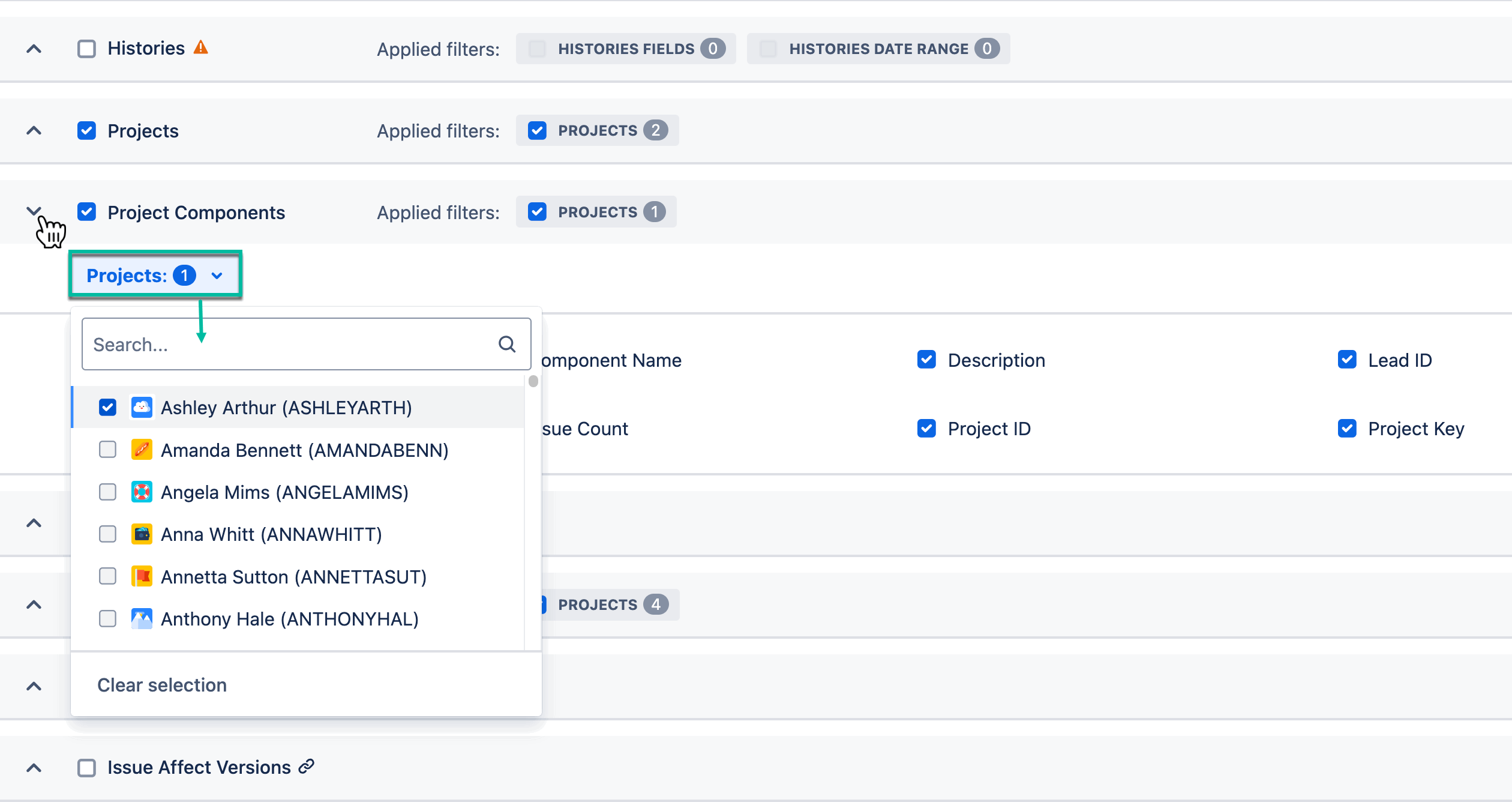Check the Amanda Bennett project checkbox
The width and height of the screenshot is (1512, 802).
(107, 450)
